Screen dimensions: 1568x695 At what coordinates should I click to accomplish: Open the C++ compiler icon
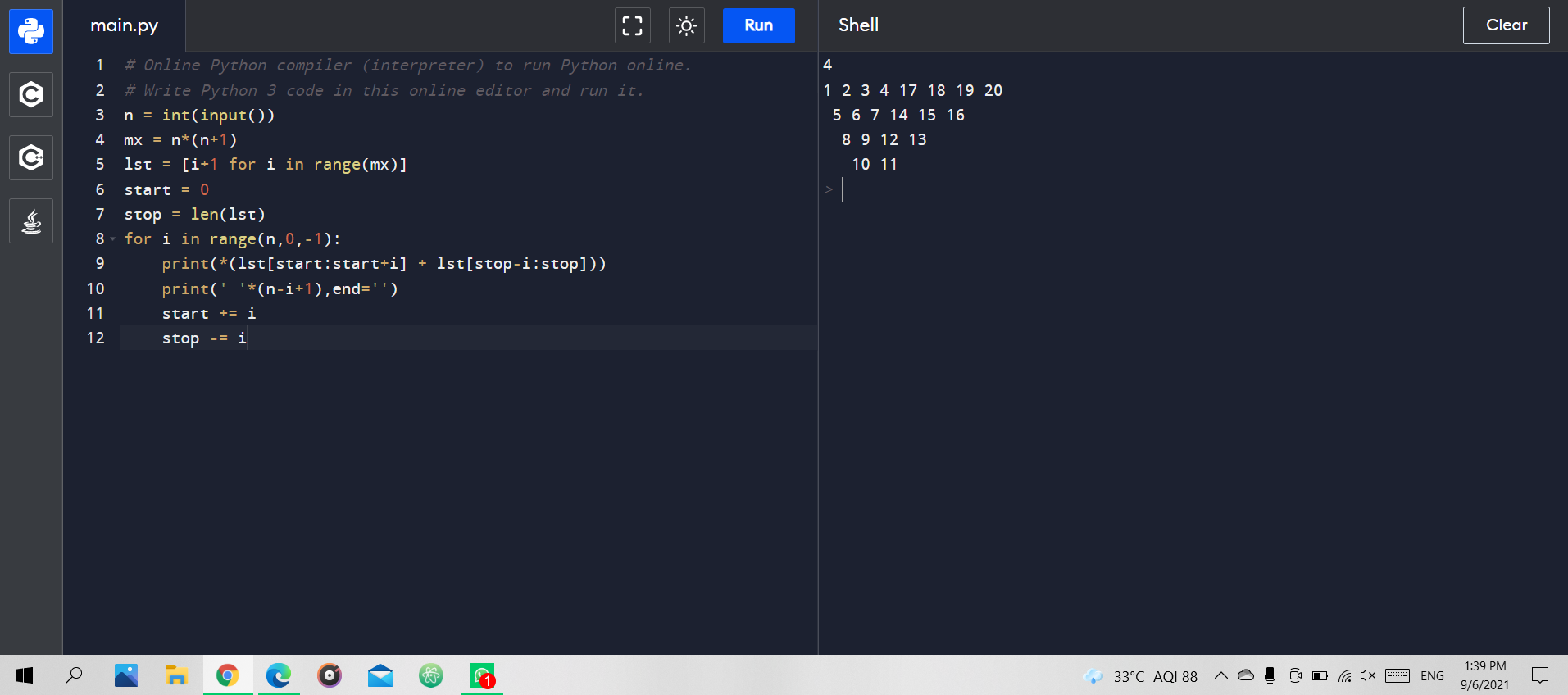[31, 157]
